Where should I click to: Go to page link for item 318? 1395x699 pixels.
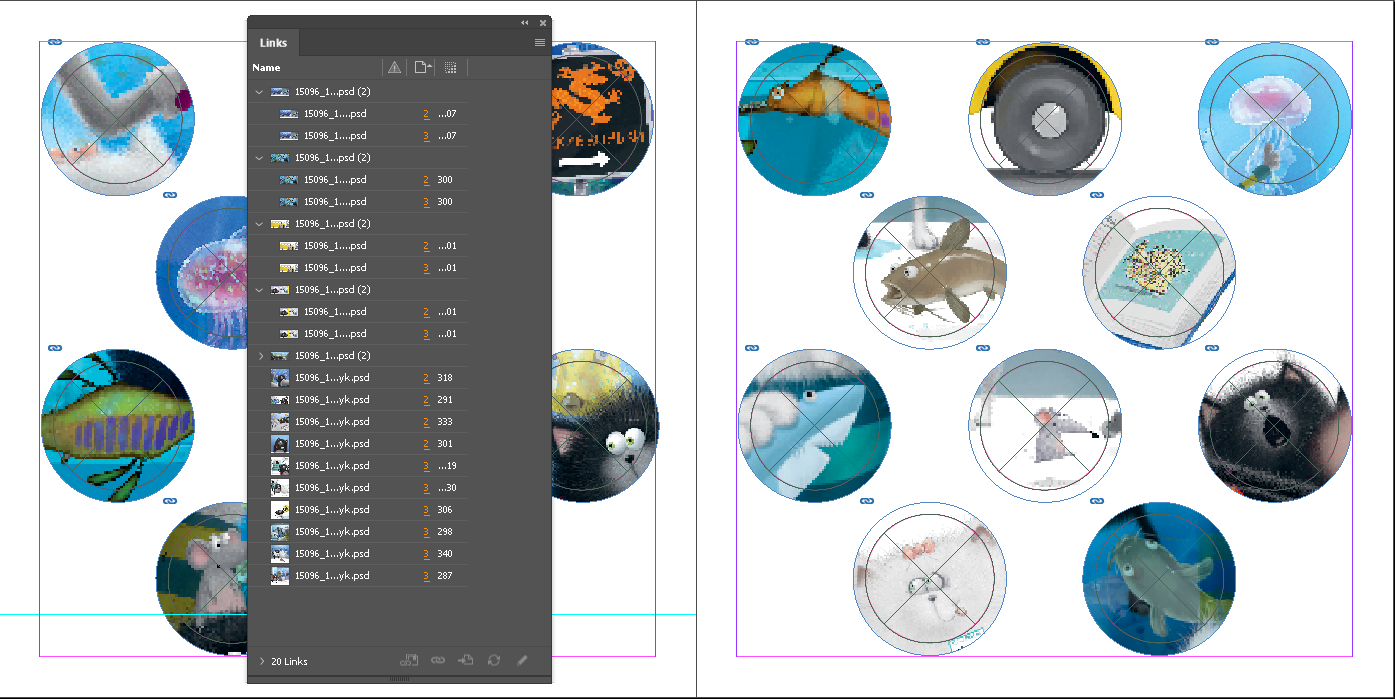tap(426, 378)
